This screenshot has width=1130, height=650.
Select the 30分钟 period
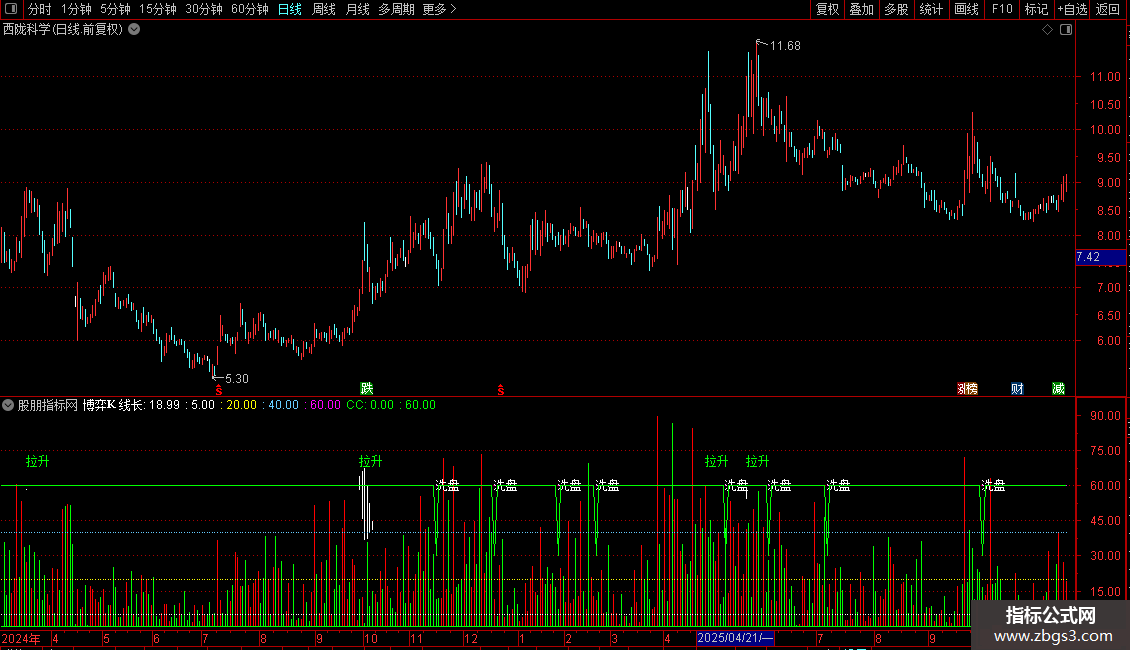[204, 9]
